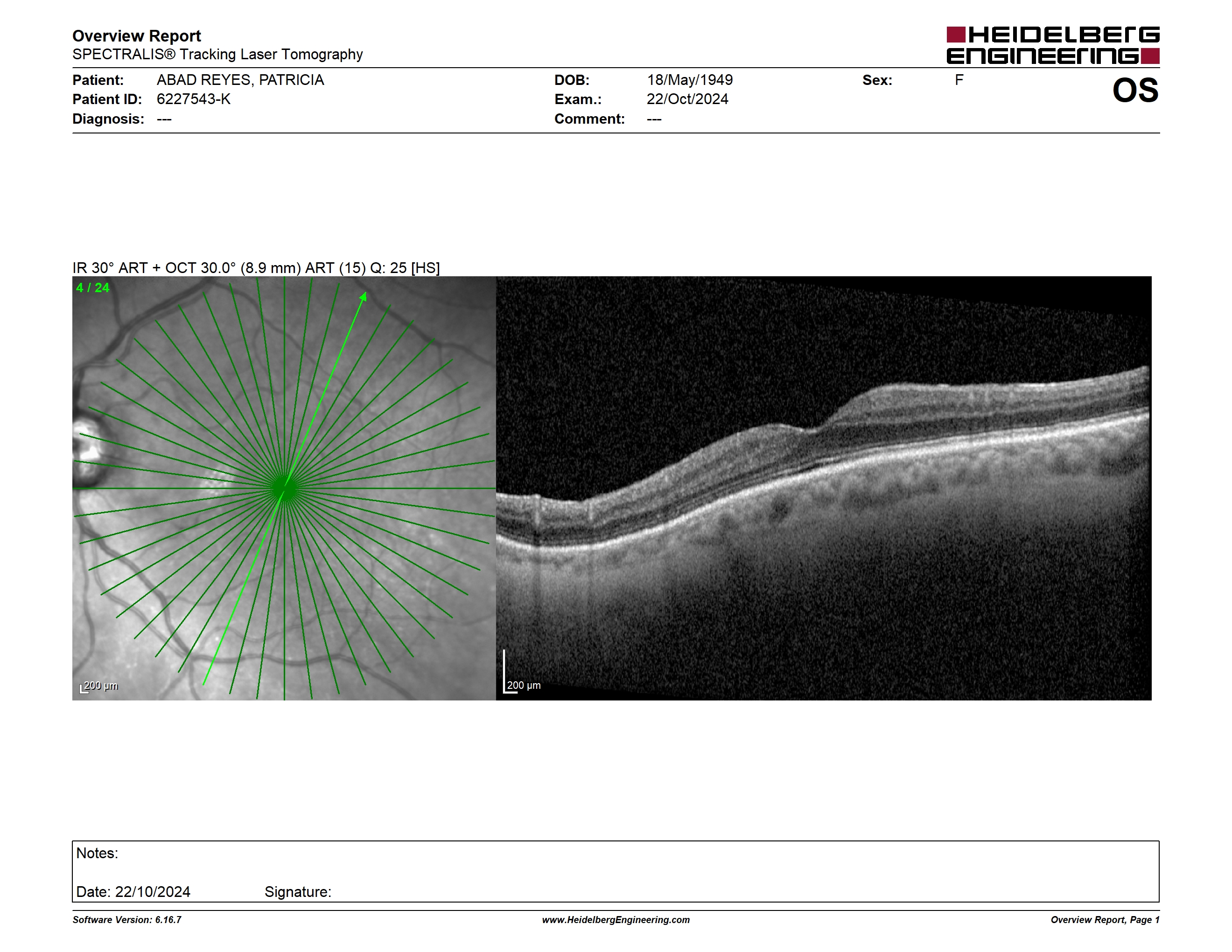
Task: Click the '200 µm' scale bar on OCT scan
Action: point(522,672)
